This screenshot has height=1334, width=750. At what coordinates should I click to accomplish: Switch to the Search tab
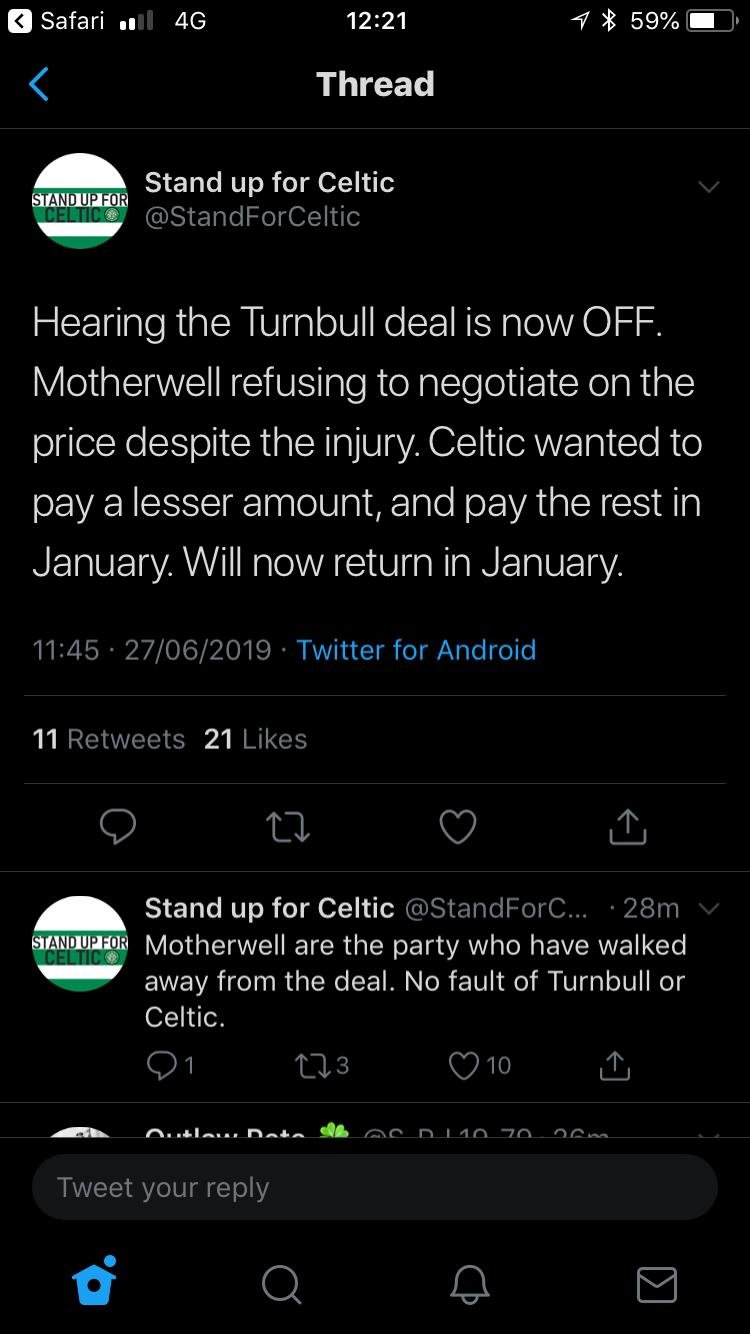click(281, 1284)
